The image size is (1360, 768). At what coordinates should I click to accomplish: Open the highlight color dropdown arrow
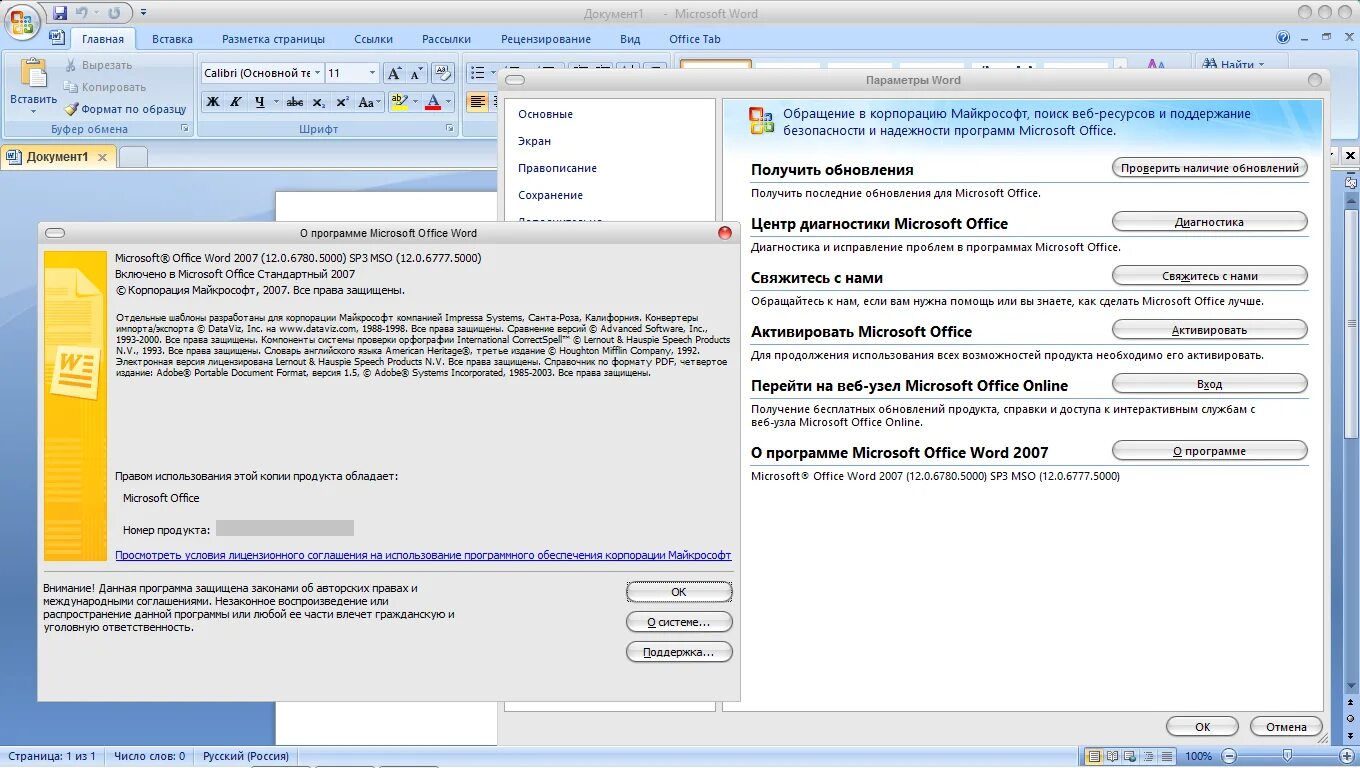coord(414,102)
